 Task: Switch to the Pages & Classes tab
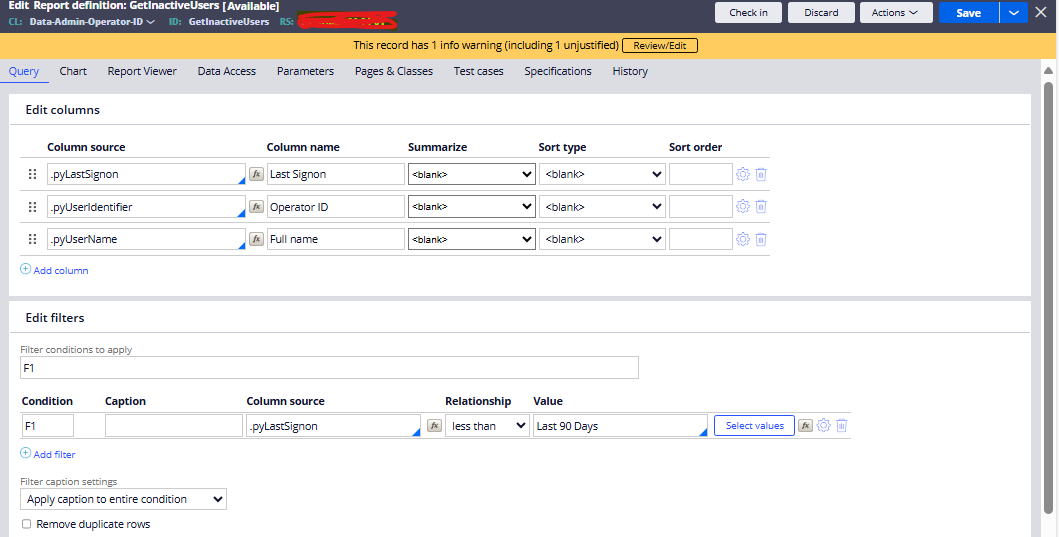394,71
